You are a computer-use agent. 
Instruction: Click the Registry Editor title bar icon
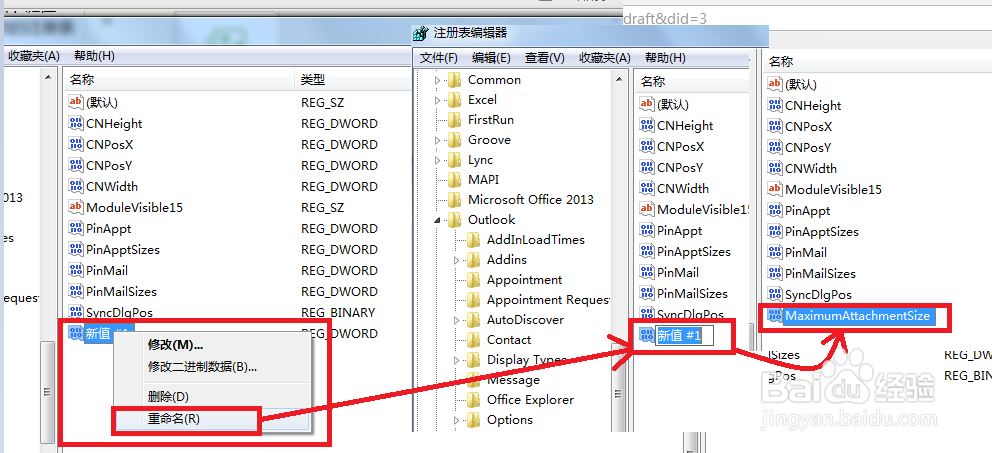(421, 34)
